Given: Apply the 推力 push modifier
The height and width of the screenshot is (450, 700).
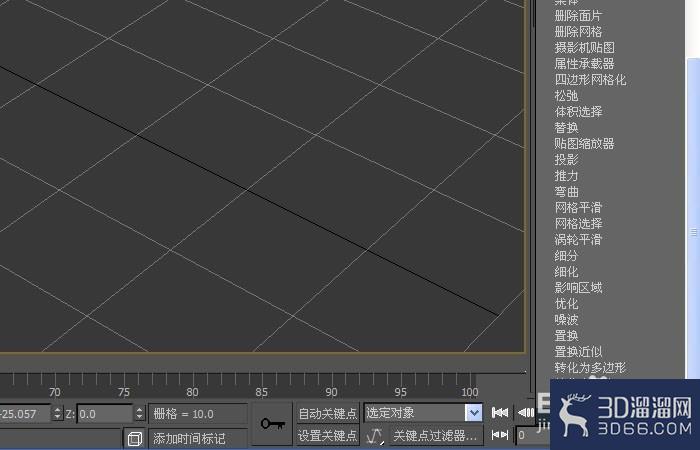Looking at the screenshot, I should (566, 176).
